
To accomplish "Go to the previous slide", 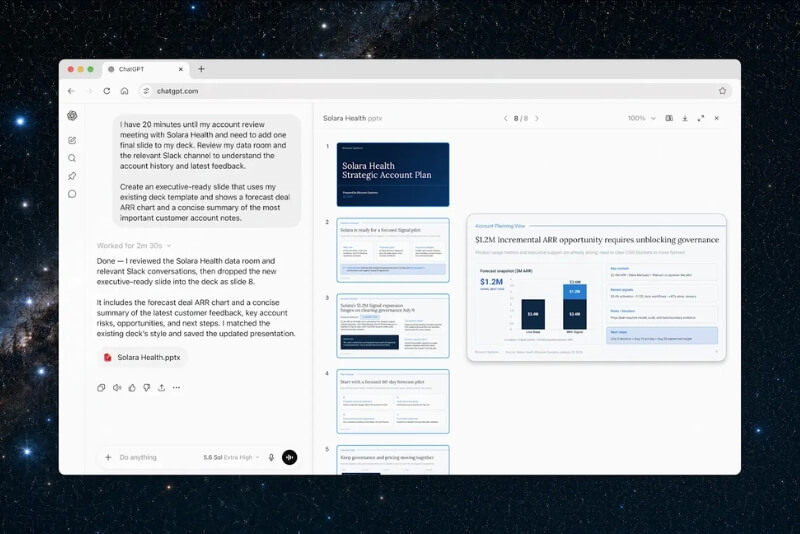I will click(x=506, y=118).
